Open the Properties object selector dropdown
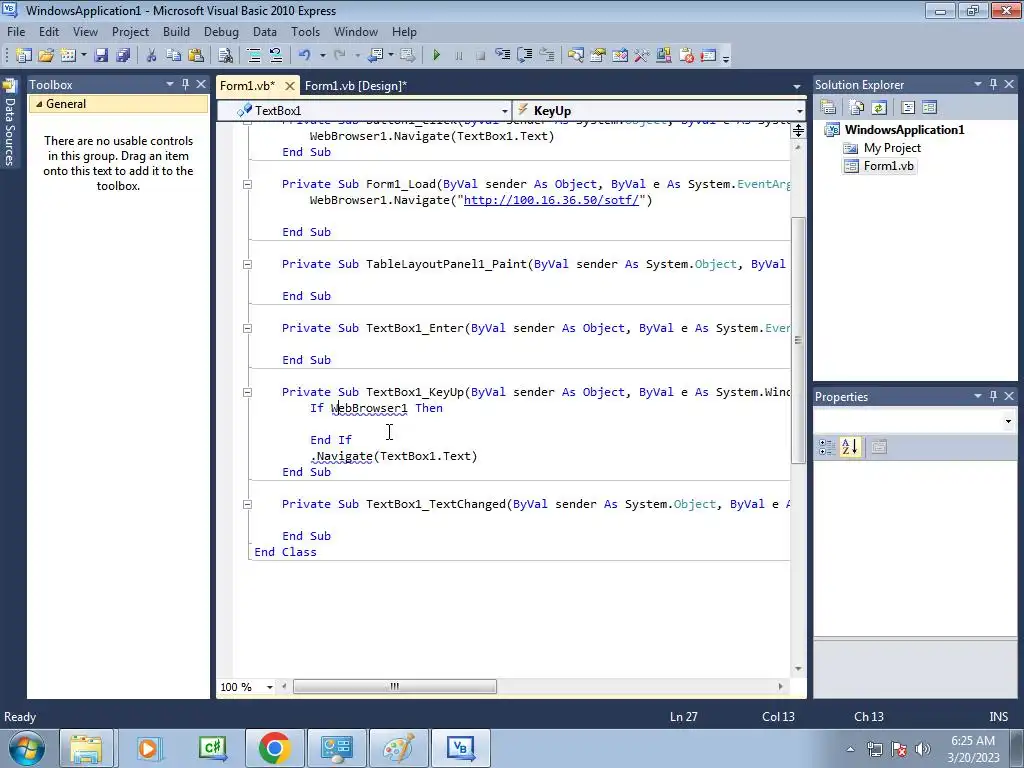1024x768 pixels. click(1008, 421)
